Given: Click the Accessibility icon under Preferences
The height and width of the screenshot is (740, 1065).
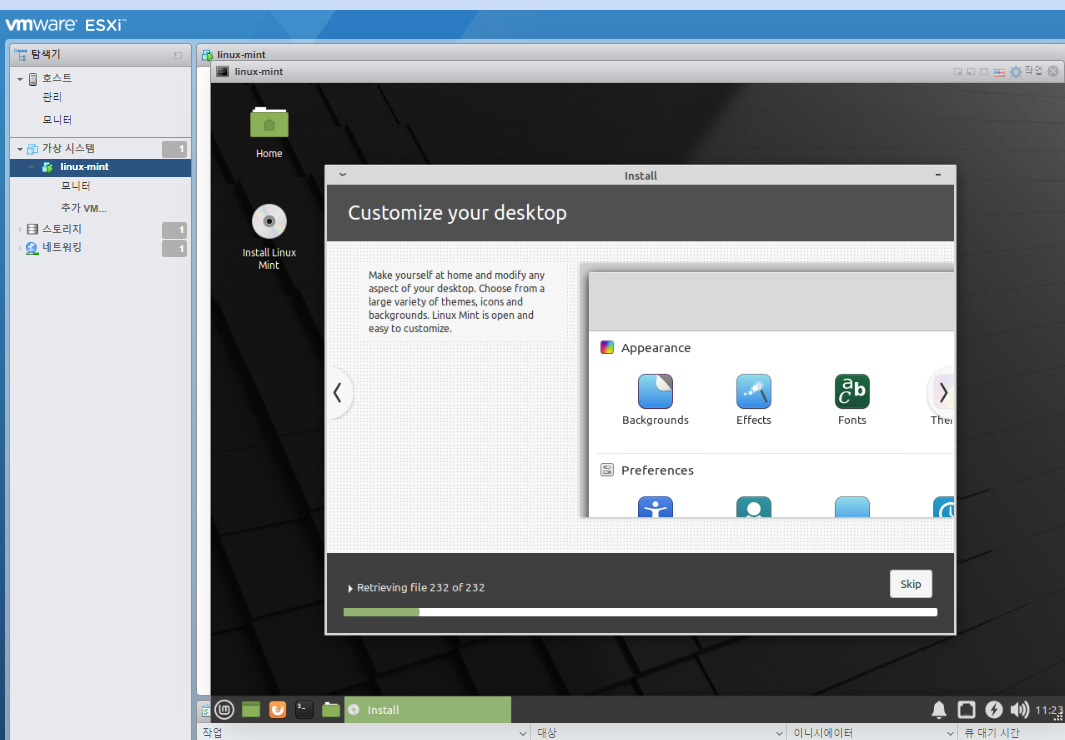Looking at the screenshot, I should [655, 506].
